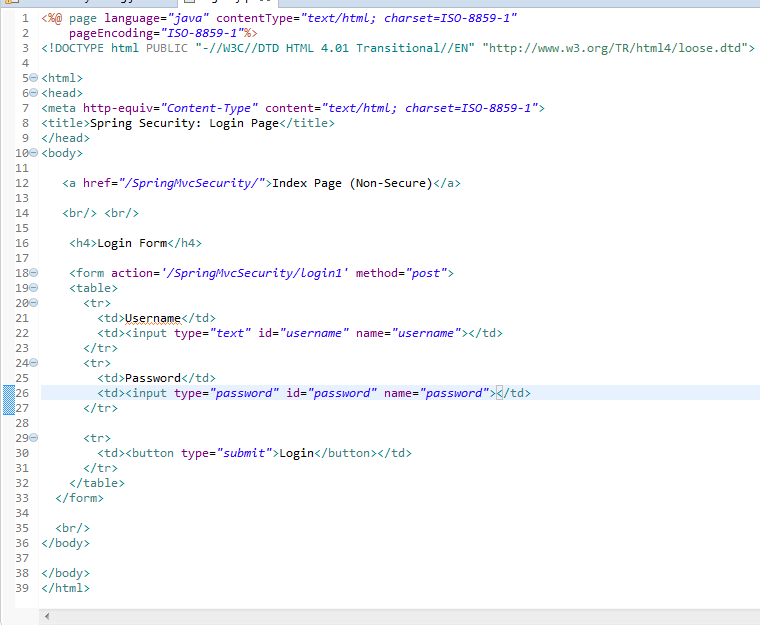Collapse the <head> fold on line 6
The width and height of the screenshot is (760, 625).
click(33, 93)
